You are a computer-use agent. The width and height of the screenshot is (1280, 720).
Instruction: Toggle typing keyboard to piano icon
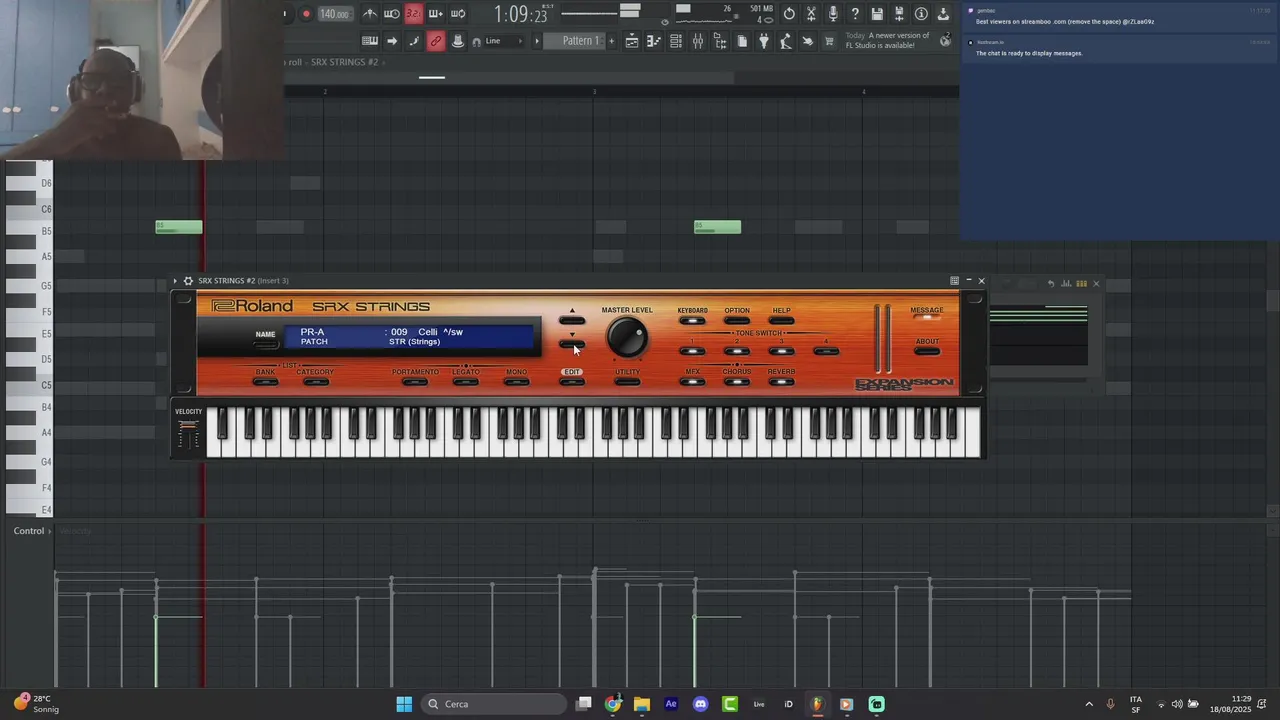[370, 41]
